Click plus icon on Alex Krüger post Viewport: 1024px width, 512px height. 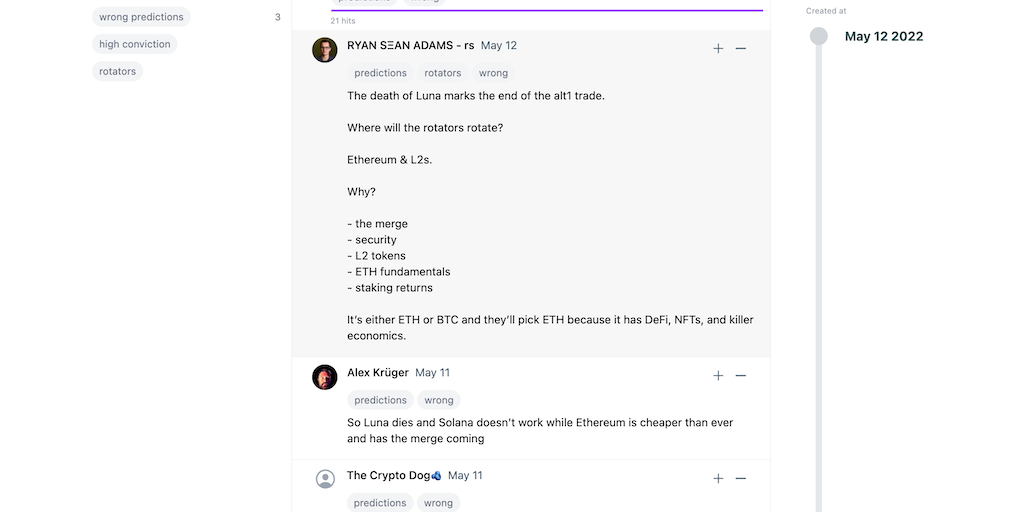click(718, 375)
